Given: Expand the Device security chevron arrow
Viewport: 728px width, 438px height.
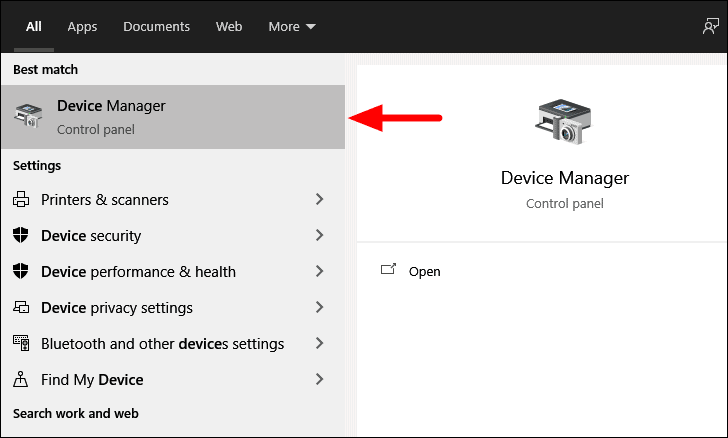Looking at the screenshot, I should [x=319, y=235].
